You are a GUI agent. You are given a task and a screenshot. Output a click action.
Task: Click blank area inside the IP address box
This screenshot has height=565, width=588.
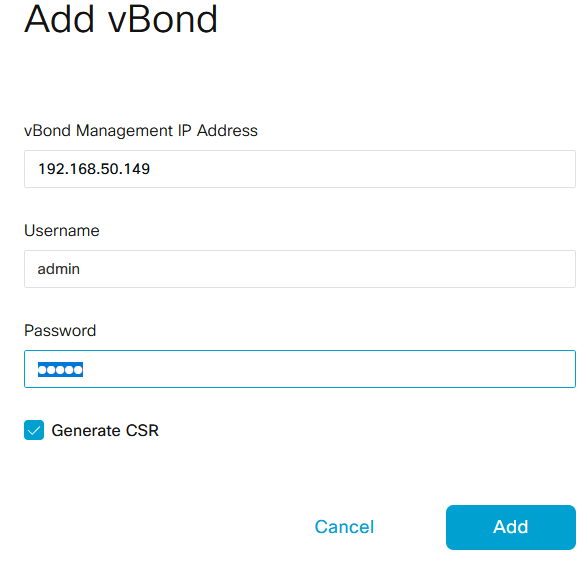(x=360, y=169)
